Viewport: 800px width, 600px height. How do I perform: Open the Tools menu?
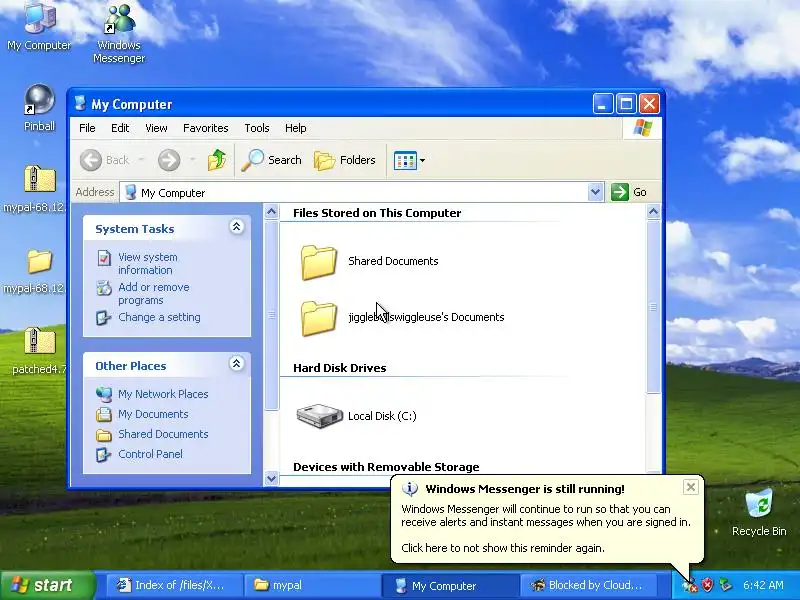tap(257, 128)
